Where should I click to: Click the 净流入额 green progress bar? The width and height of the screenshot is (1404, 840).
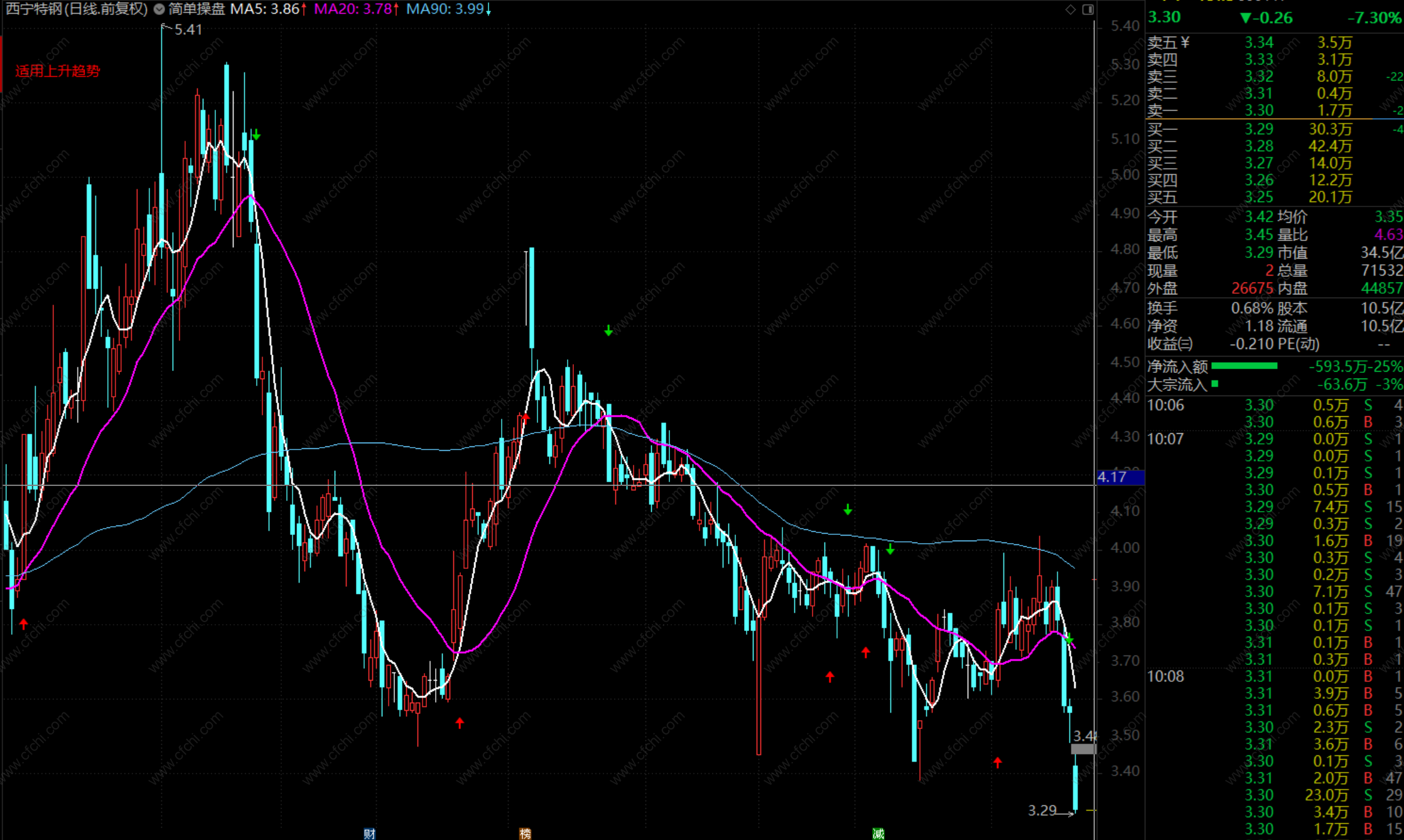click(1244, 366)
